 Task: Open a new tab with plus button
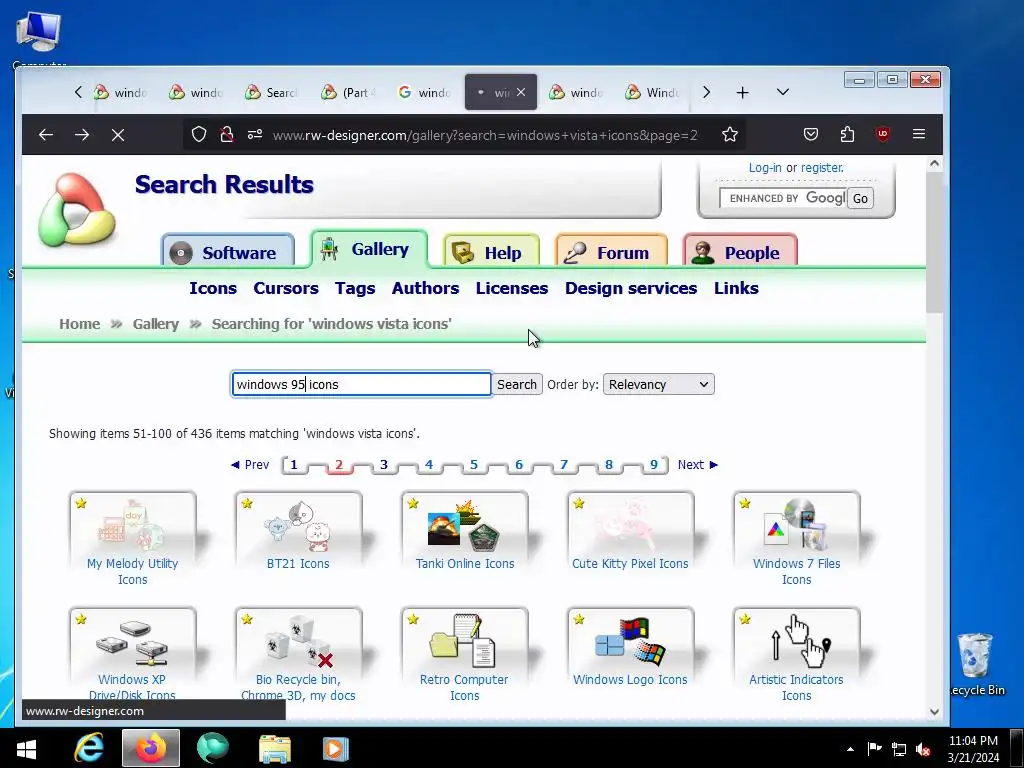click(x=743, y=93)
